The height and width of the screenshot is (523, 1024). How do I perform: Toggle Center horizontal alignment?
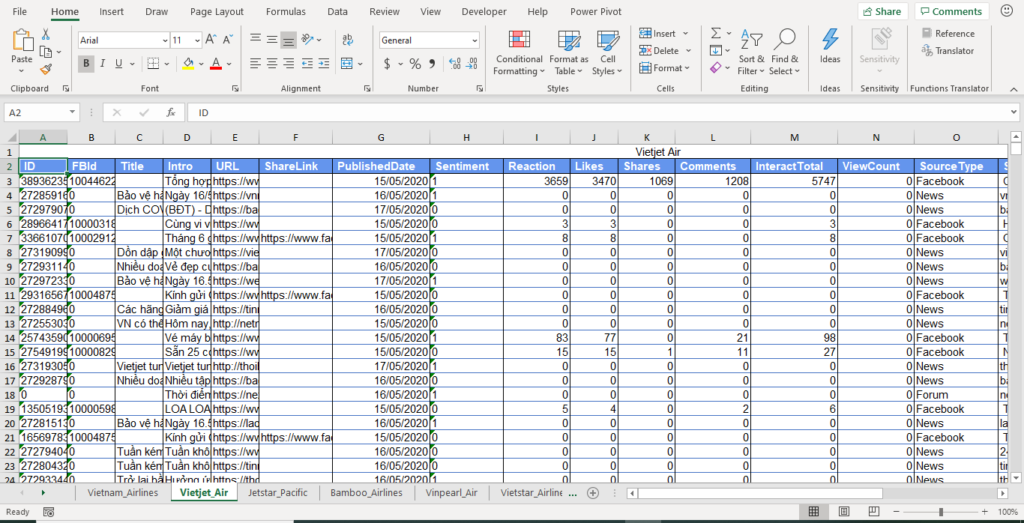click(x=272, y=63)
